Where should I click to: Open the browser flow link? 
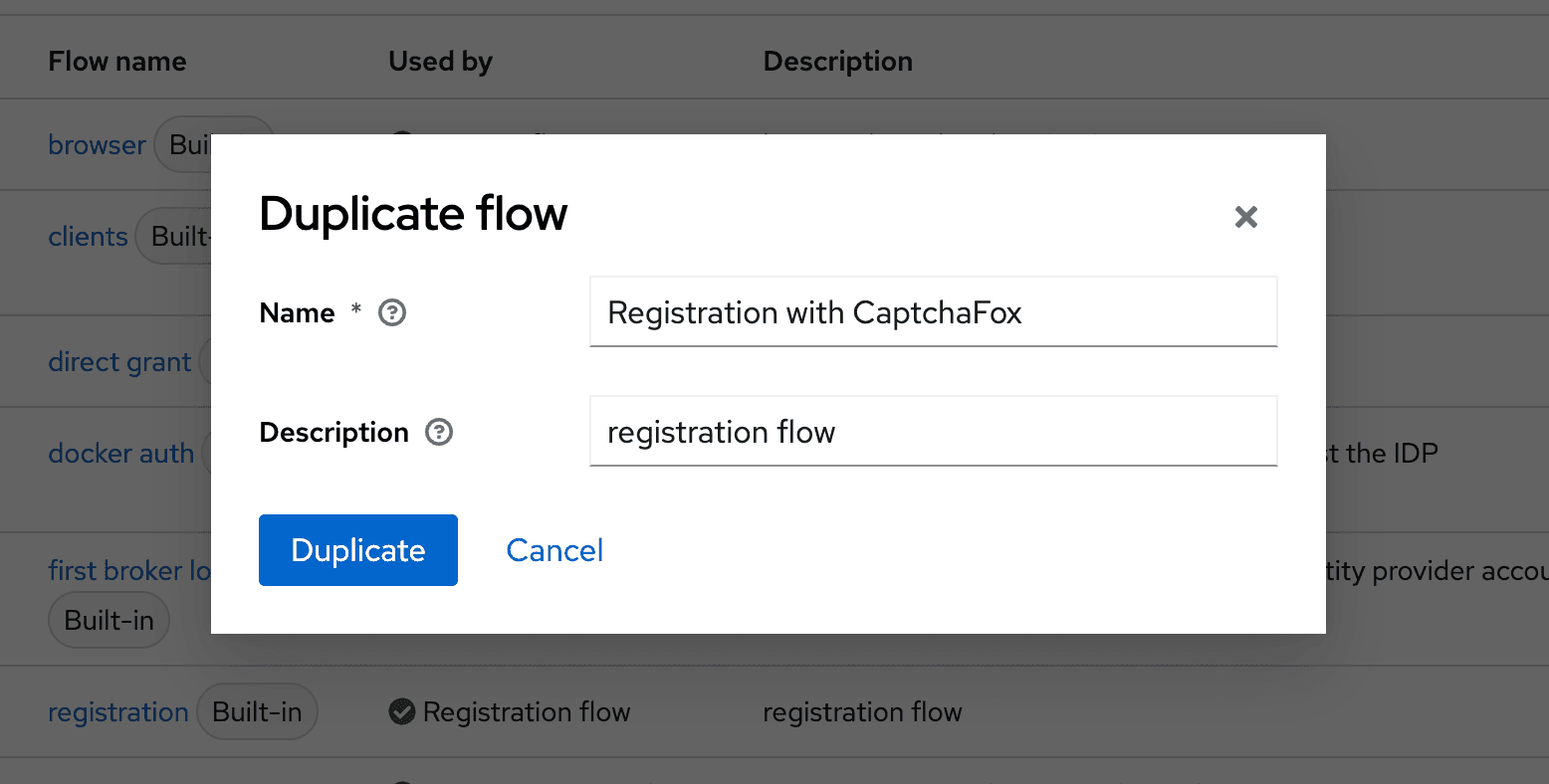tap(97, 144)
